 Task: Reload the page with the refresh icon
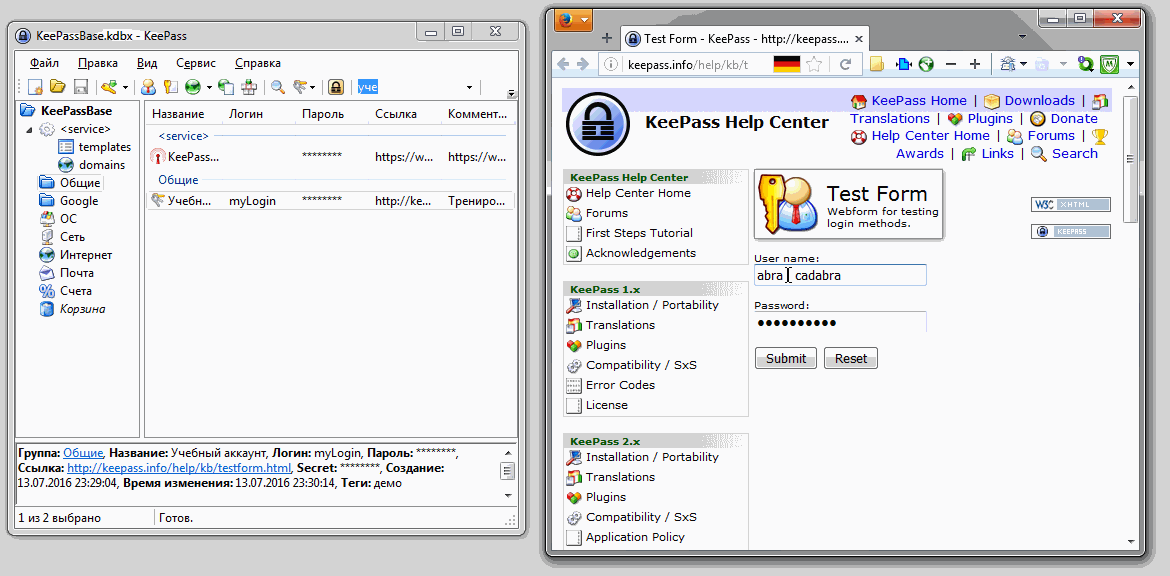point(845,64)
